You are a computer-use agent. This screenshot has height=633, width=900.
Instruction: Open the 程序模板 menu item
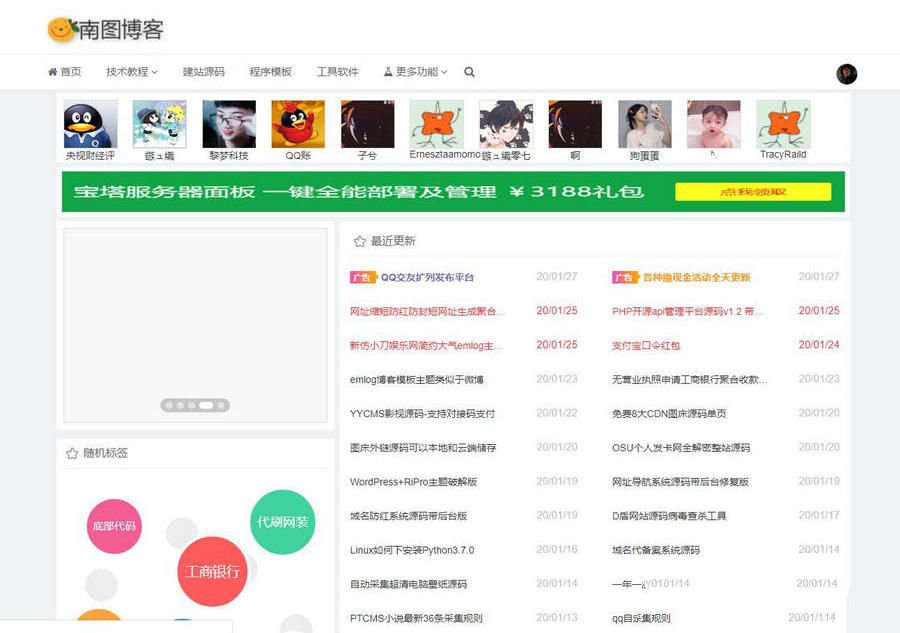[270, 72]
